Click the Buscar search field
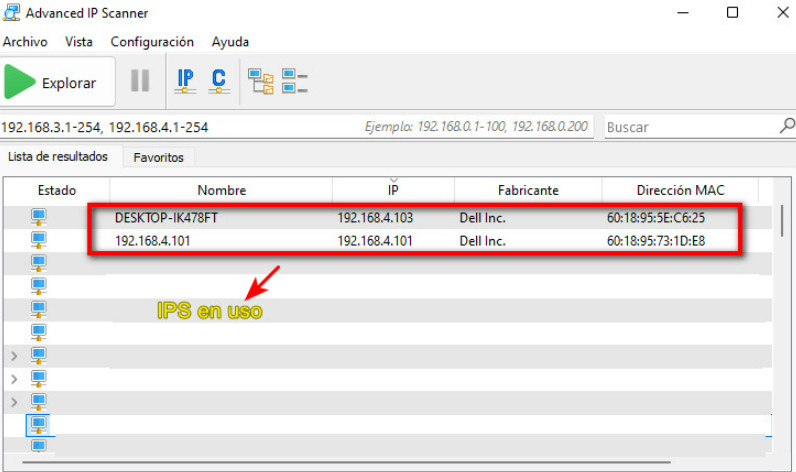This screenshot has height=472, width=796. 690,127
